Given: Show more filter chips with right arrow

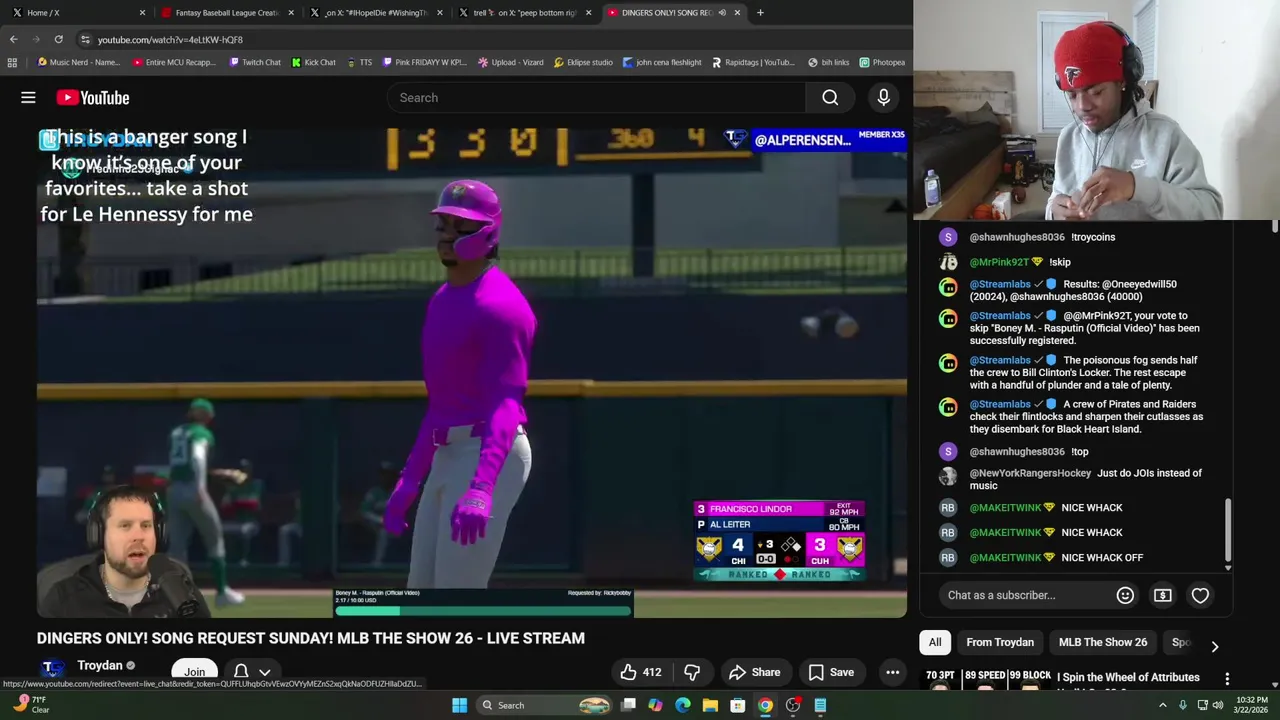Looking at the screenshot, I should pos(1214,646).
